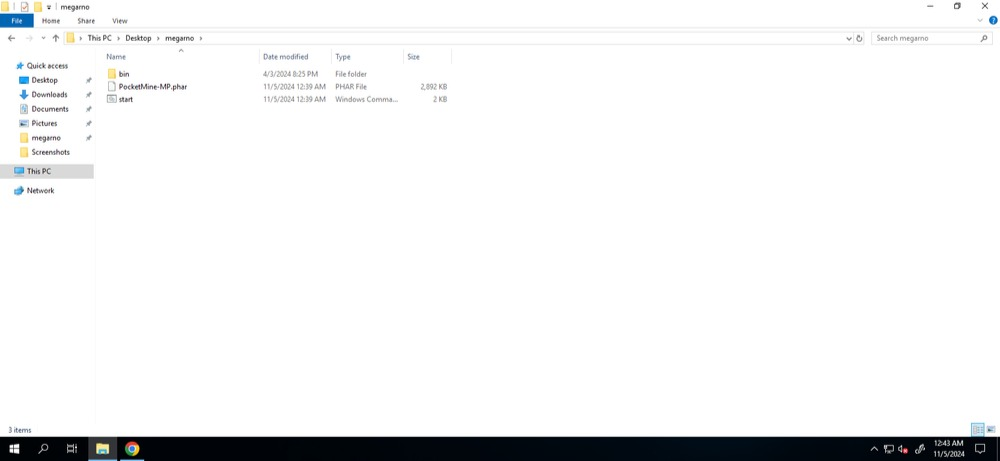The image size is (1000, 461).
Task: Navigate to Desktop breadcrumb
Action: click(x=138, y=38)
